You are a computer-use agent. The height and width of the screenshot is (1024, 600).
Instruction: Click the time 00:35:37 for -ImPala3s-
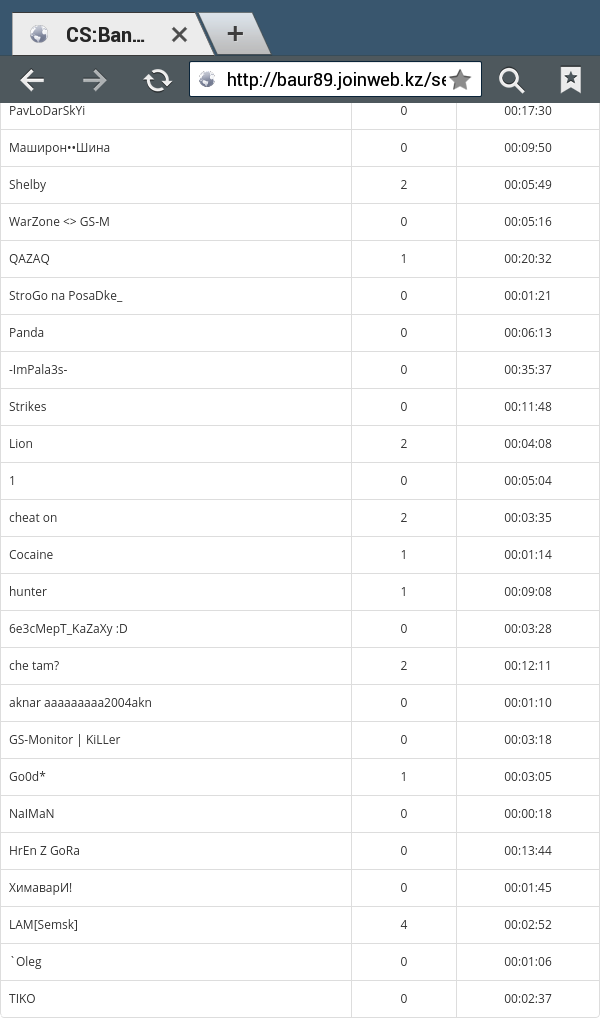528,370
